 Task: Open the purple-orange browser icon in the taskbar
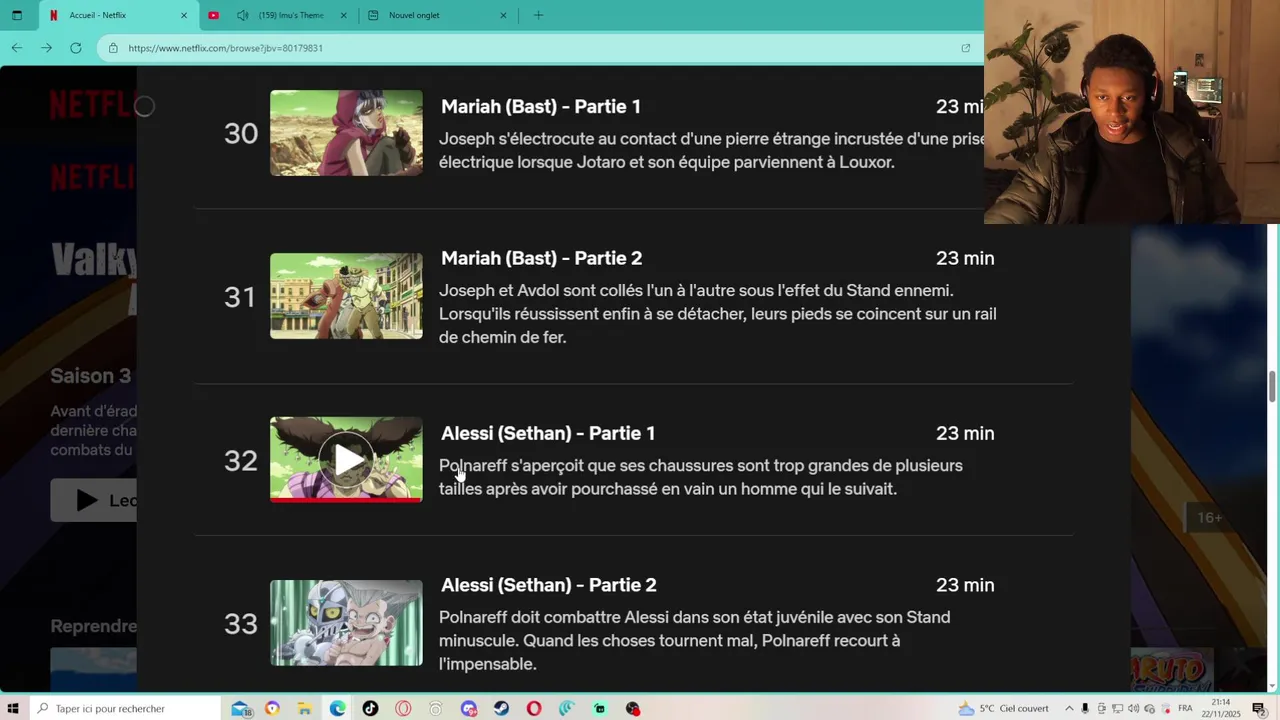coord(272,708)
